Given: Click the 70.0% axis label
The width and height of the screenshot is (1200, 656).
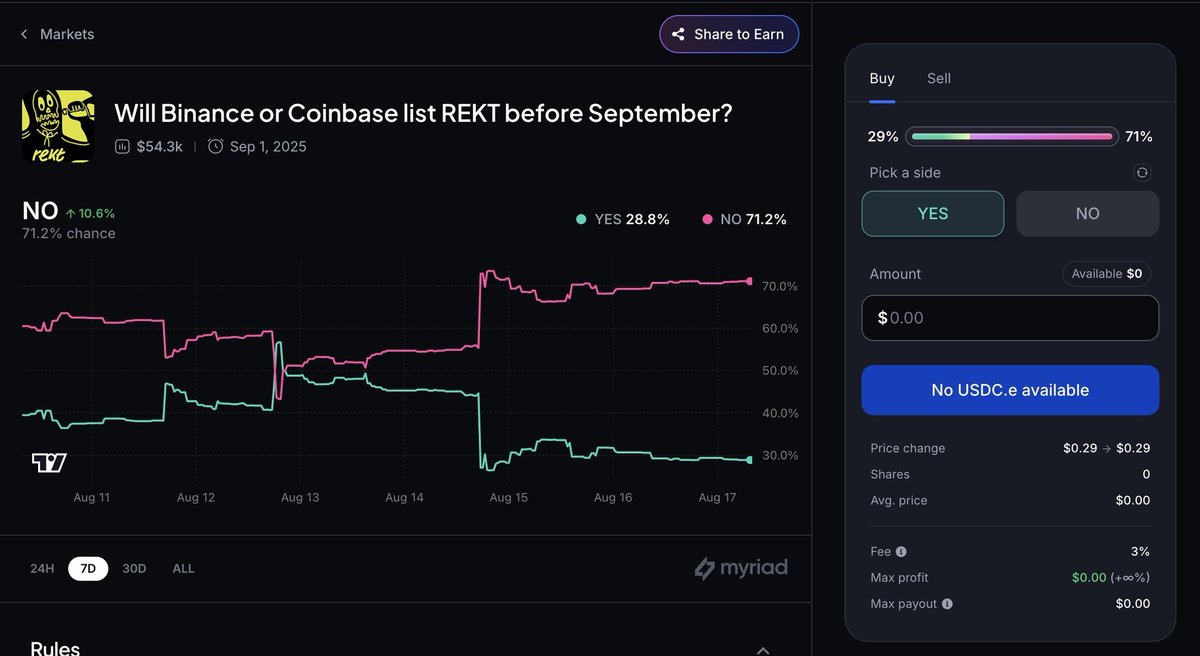Looking at the screenshot, I should click(x=780, y=286).
